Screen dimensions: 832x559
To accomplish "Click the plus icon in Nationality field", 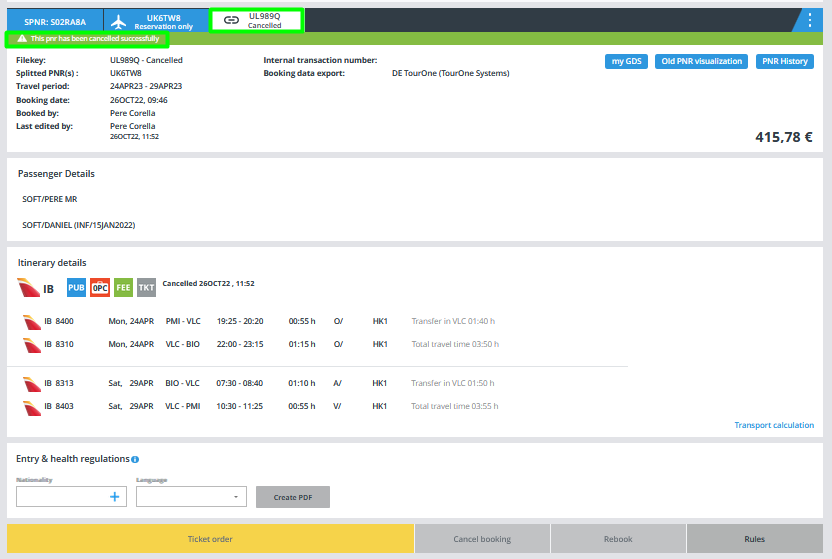I will 115,497.
